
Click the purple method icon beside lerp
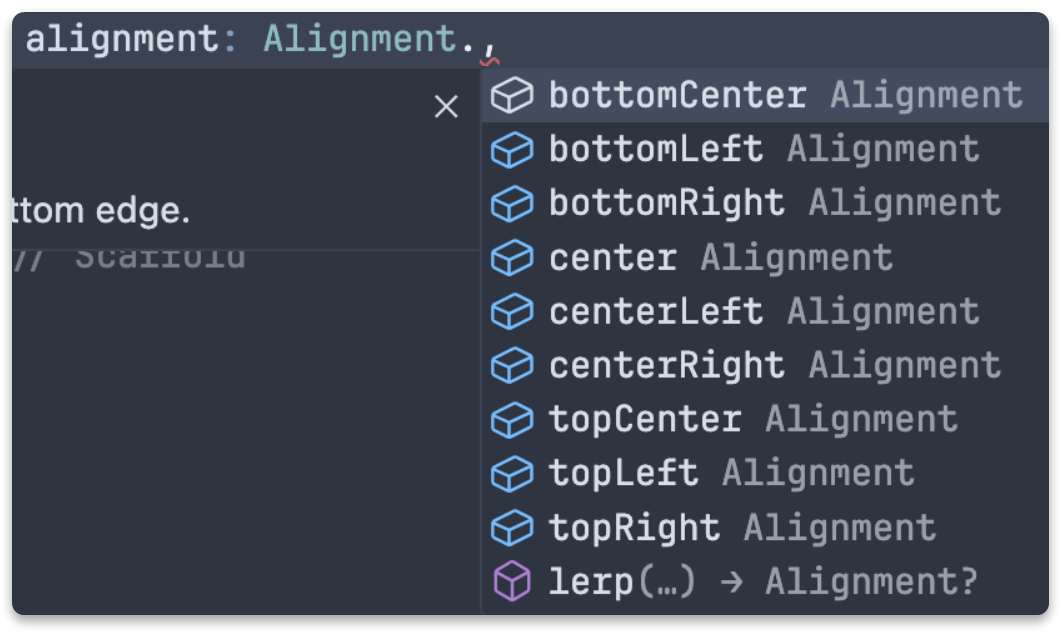tap(513, 582)
